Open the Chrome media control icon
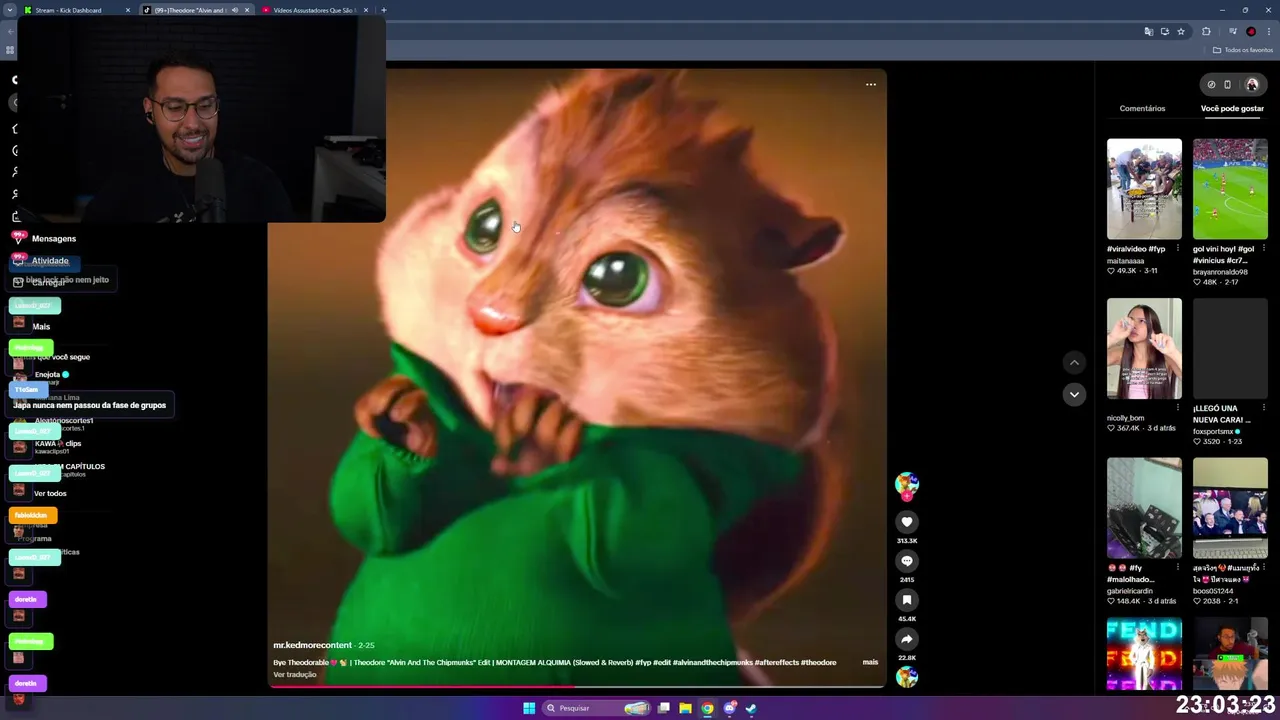This screenshot has height=720, width=1280. click(1232, 31)
